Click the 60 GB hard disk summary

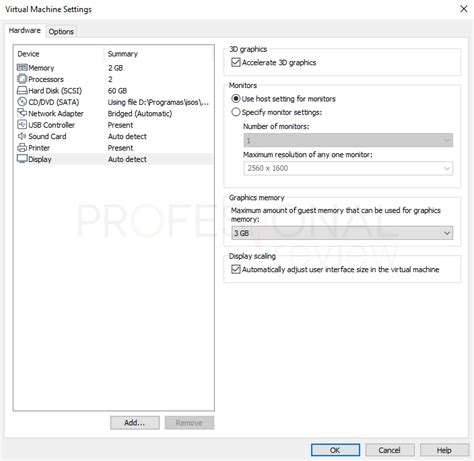click(117, 91)
